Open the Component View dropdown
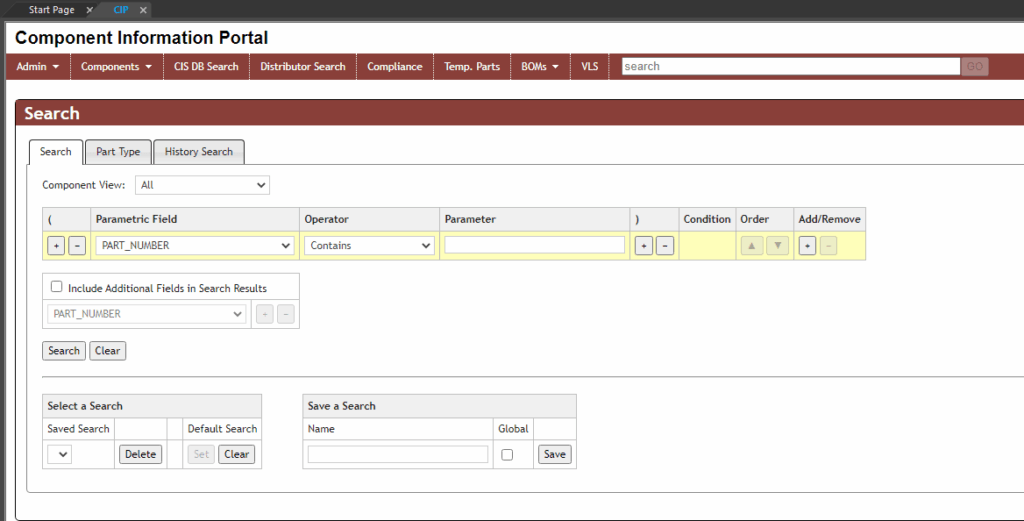1024x521 pixels. pos(202,185)
